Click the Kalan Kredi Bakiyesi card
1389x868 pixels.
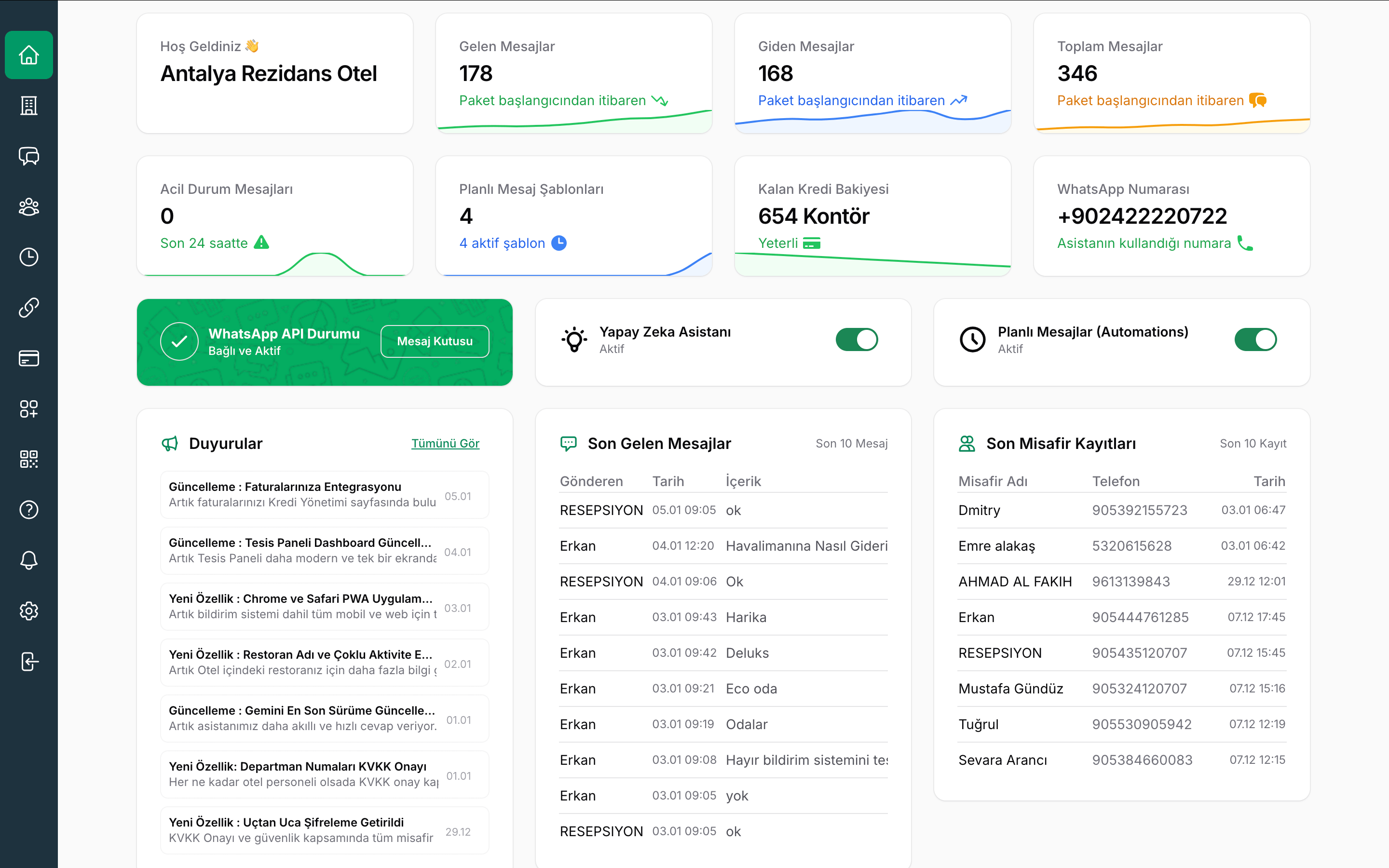coord(872,216)
